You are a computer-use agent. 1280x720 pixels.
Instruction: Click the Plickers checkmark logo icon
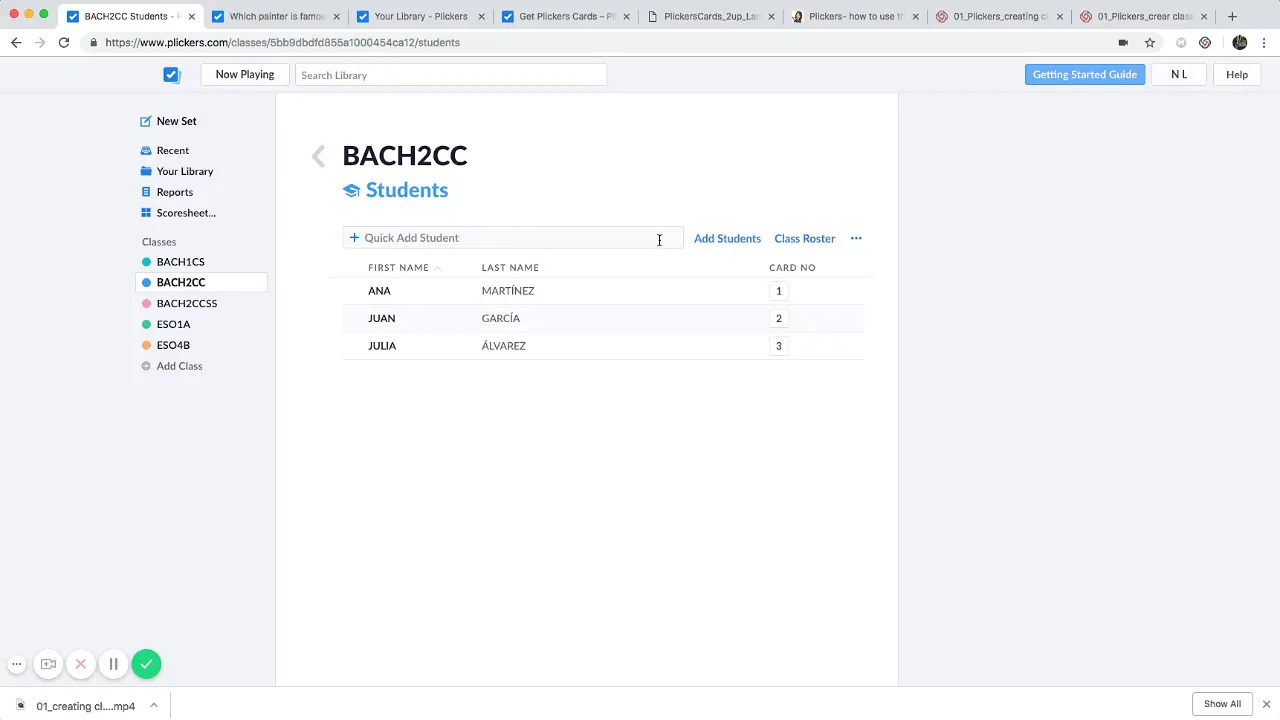171,75
